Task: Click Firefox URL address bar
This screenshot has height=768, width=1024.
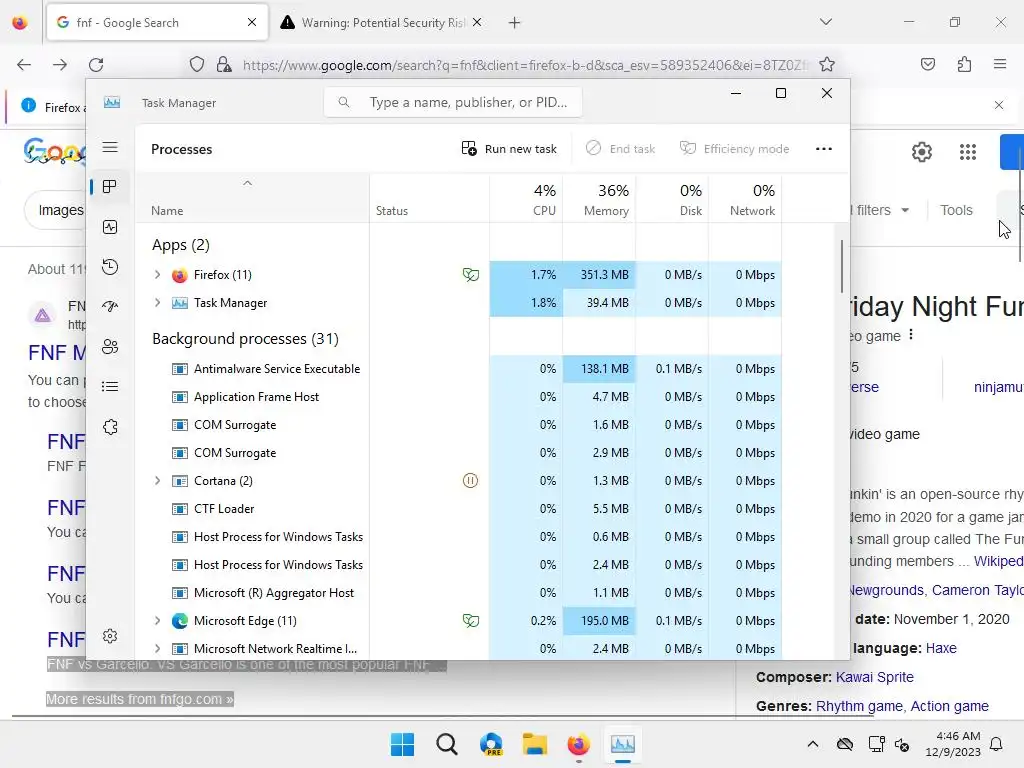Action: pos(526,65)
